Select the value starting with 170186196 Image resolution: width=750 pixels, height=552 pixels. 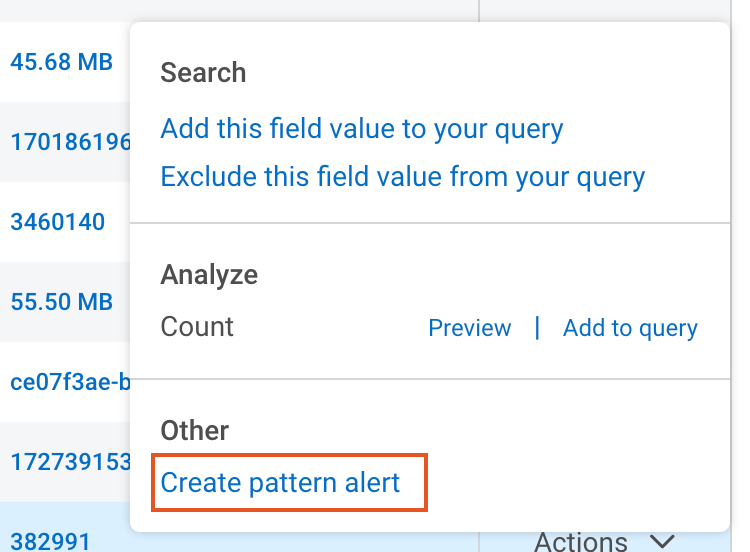click(x=70, y=142)
